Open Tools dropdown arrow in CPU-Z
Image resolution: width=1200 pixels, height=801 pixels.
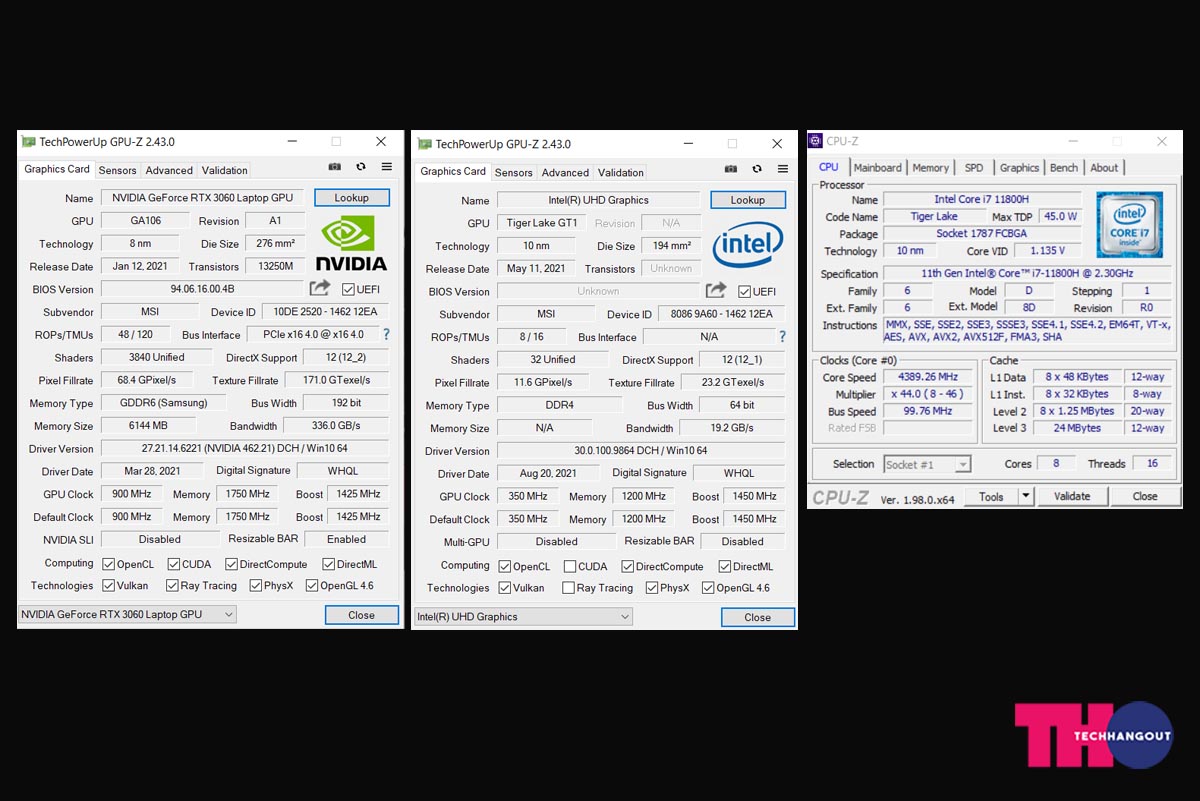(1025, 496)
